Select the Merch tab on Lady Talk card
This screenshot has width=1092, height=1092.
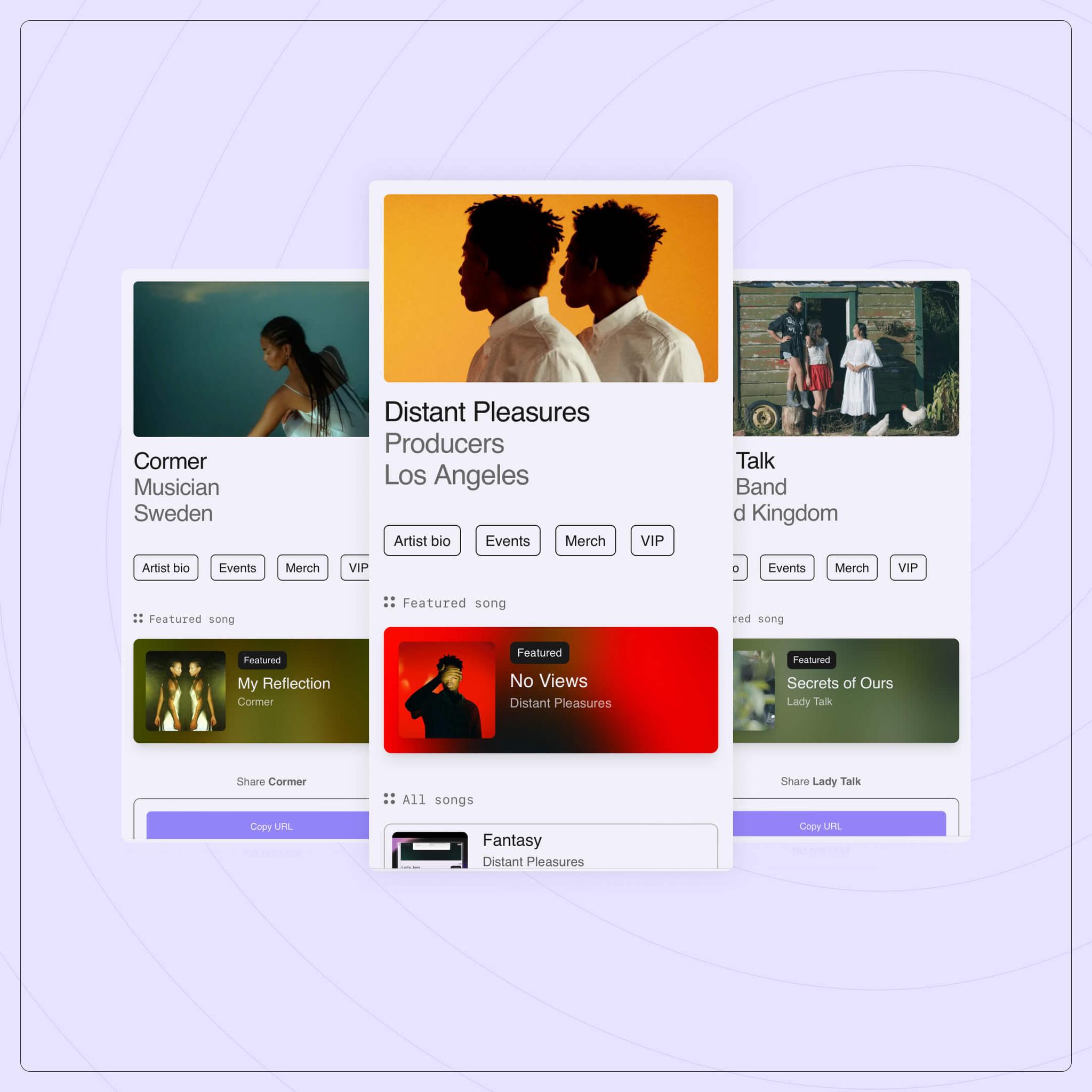tap(851, 568)
